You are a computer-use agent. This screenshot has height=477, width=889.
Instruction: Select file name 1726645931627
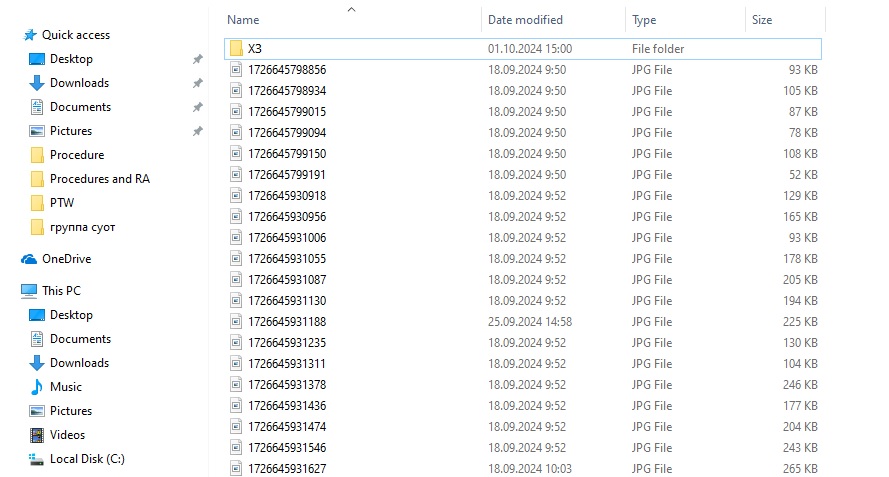[x=287, y=468]
